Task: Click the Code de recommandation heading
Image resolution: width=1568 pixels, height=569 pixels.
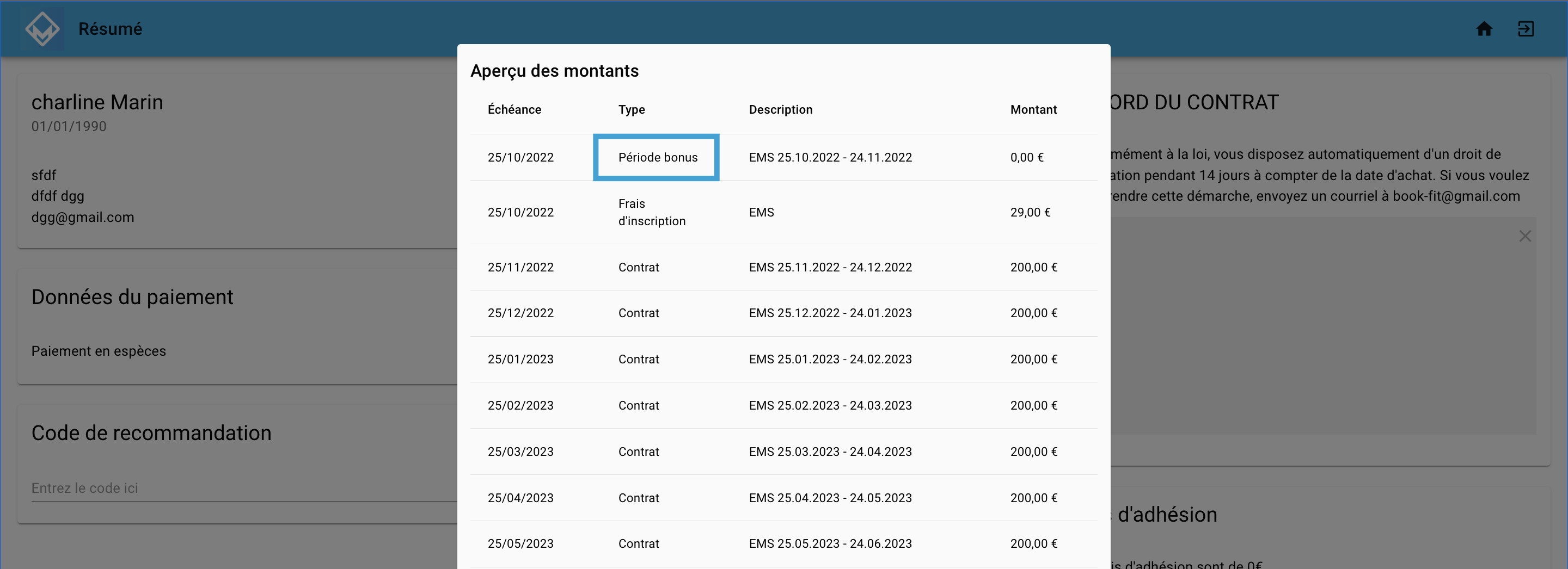Action: (x=151, y=433)
